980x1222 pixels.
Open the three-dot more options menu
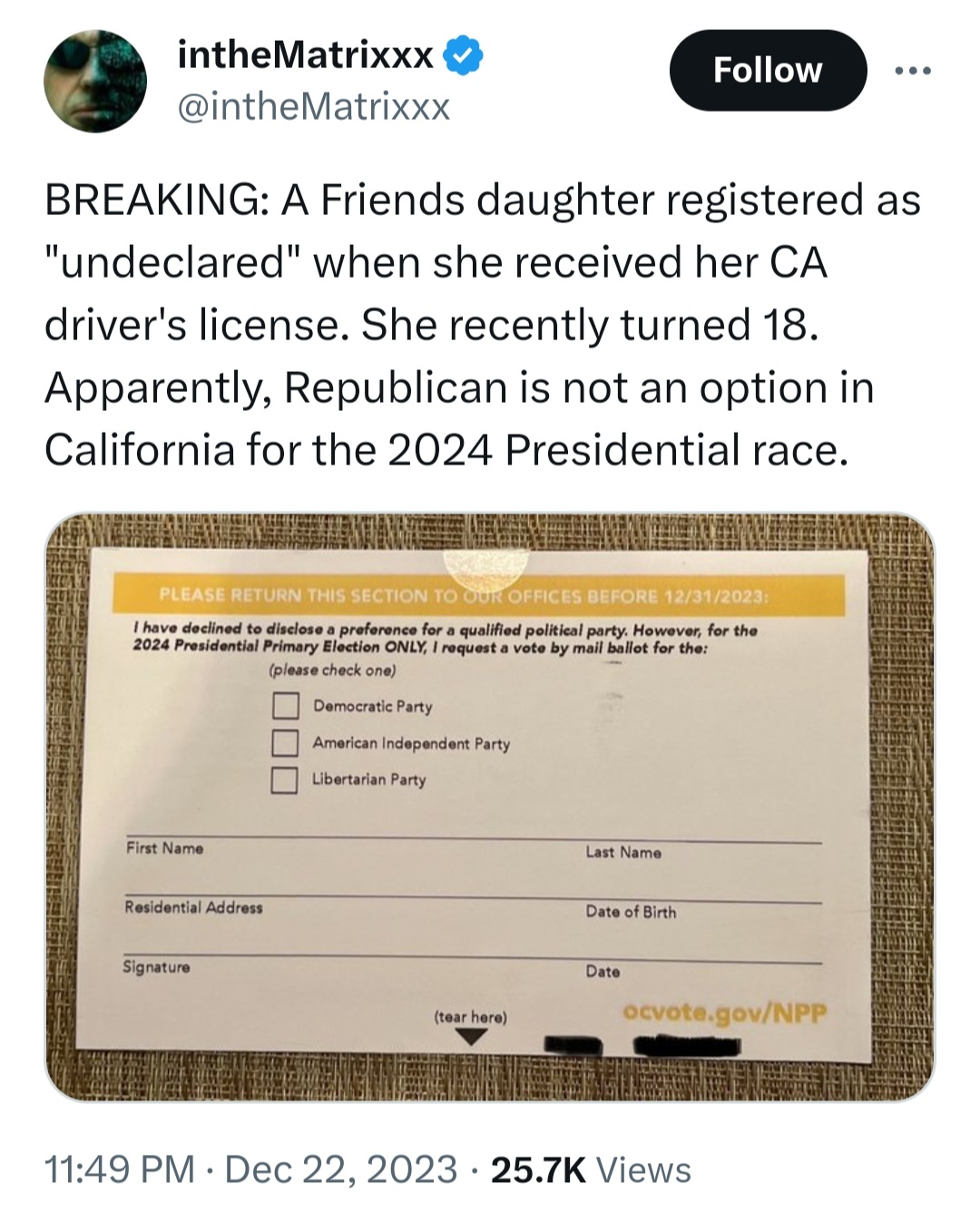pos(911,71)
